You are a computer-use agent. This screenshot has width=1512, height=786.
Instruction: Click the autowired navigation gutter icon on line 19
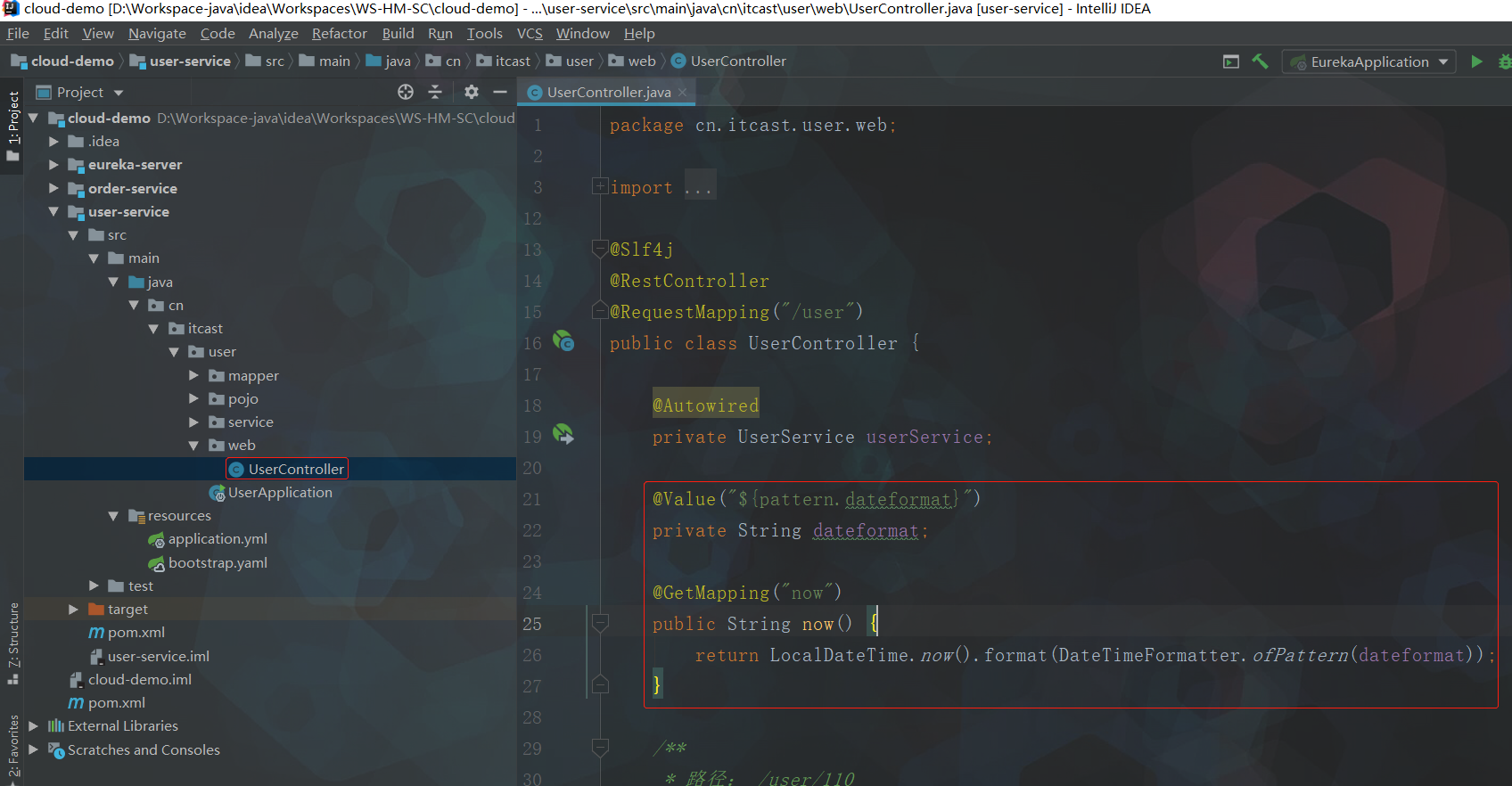pos(563,434)
